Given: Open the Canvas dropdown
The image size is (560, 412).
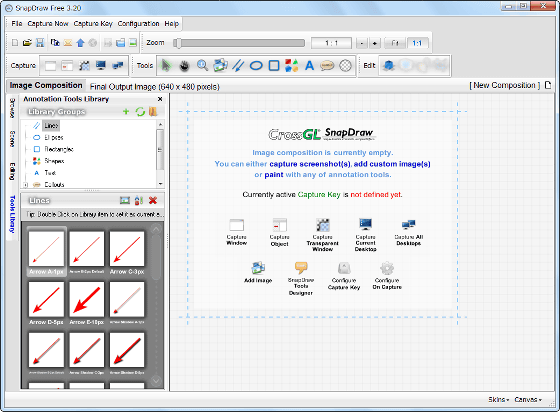Looking at the screenshot, I should tap(528, 400).
